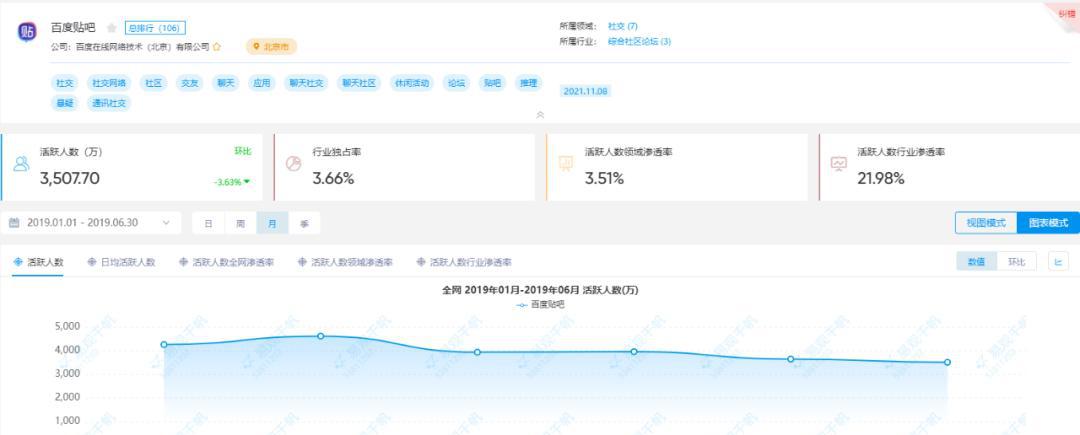Viewport: 1080px width, 435px height.
Task: Click the company name 百度在线网络技术（北京）有限公司
Action: [x=143, y=47]
